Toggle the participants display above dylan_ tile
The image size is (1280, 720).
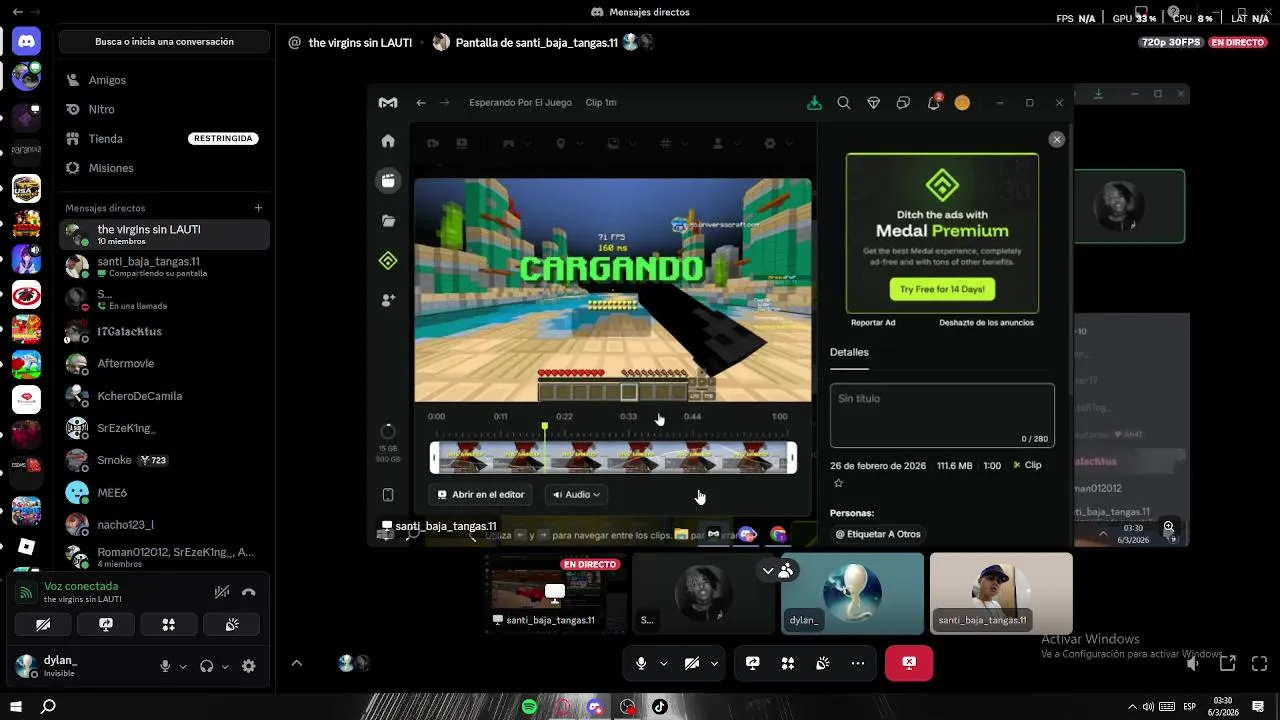[x=777, y=571]
